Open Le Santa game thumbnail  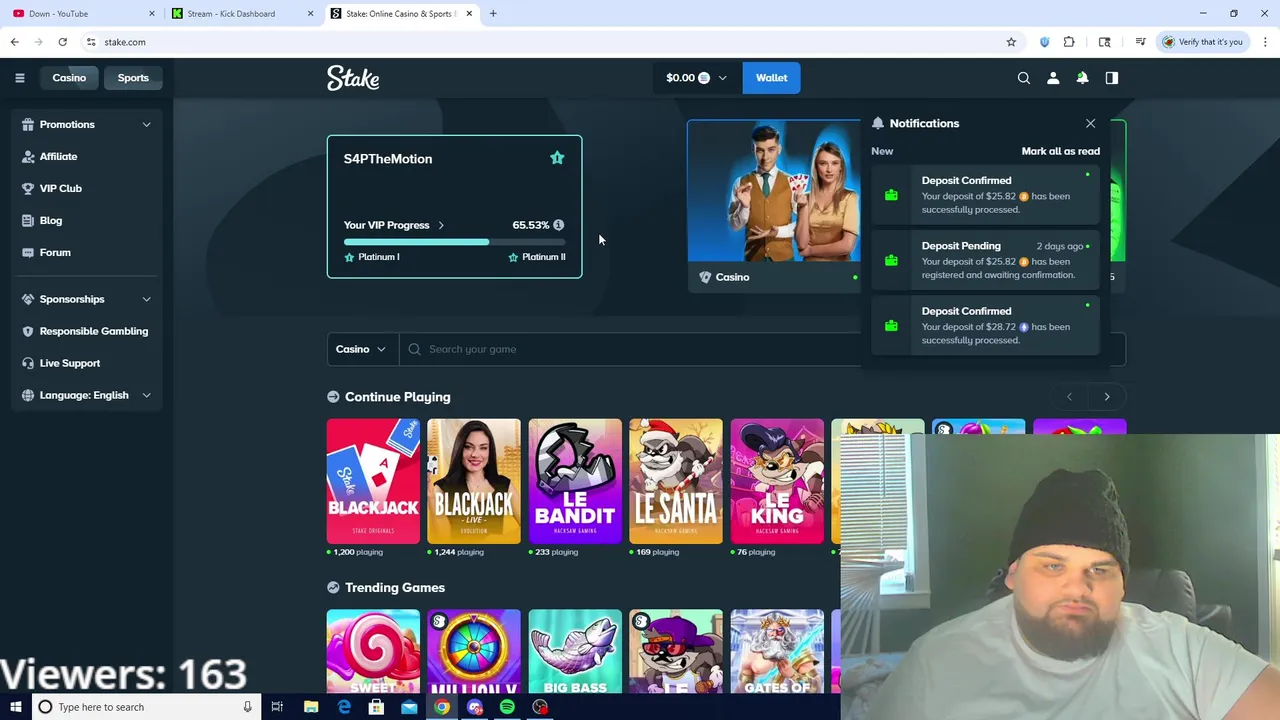(676, 481)
